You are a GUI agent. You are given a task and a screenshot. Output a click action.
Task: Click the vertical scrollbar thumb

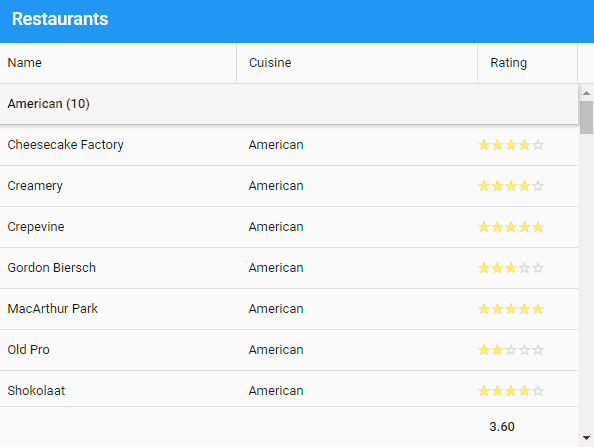(586, 117)
